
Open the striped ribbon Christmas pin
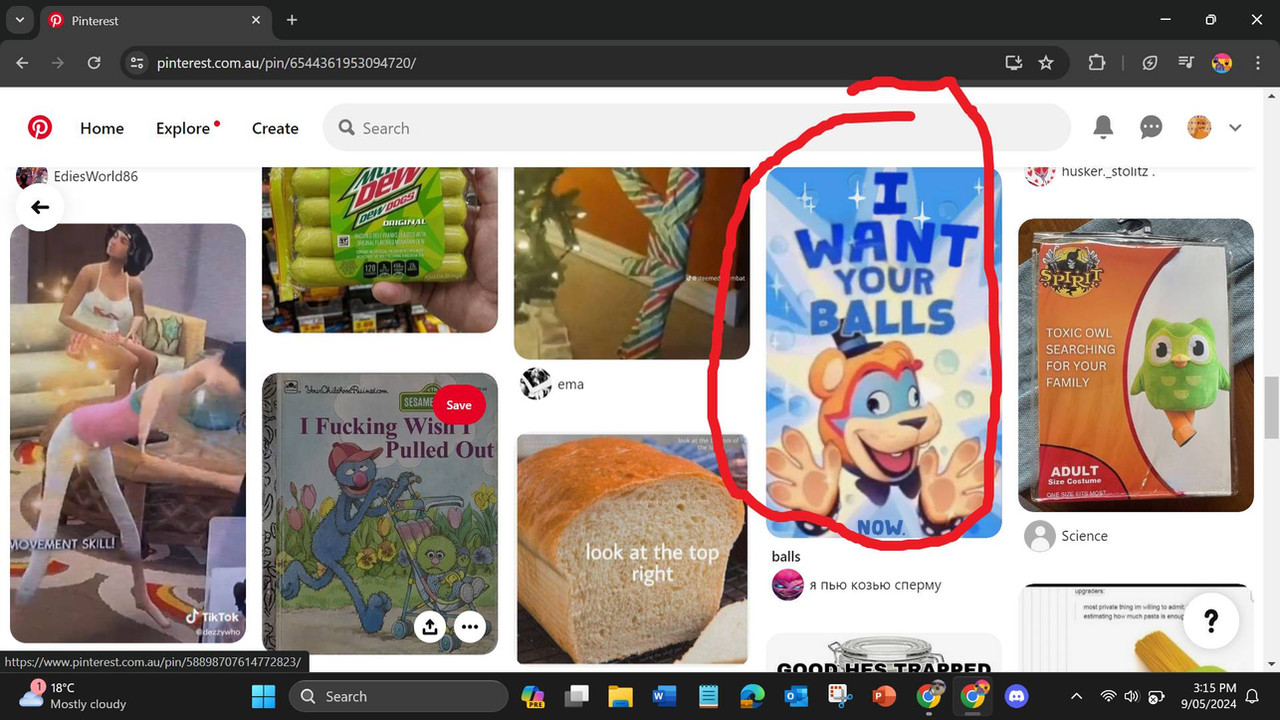tap(632, 263)
